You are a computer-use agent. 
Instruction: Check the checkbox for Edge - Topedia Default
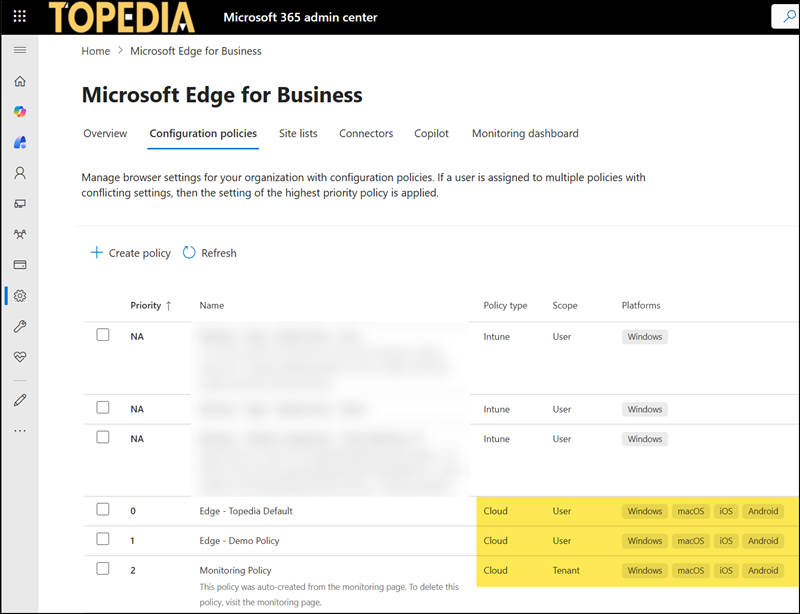pyautogui.click(x=102, y=509)
